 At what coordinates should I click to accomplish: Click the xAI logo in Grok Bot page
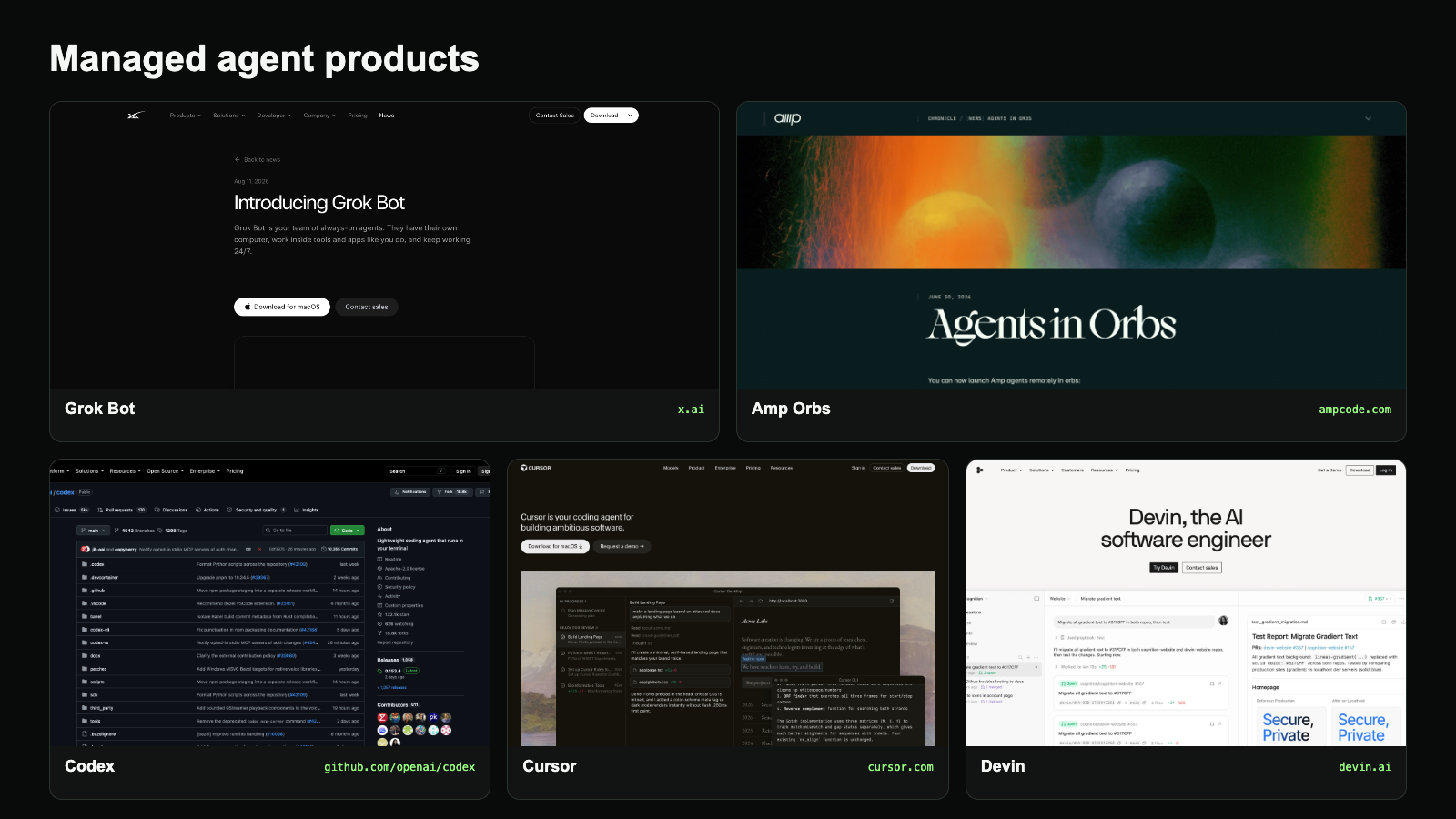tap(136, 116)
